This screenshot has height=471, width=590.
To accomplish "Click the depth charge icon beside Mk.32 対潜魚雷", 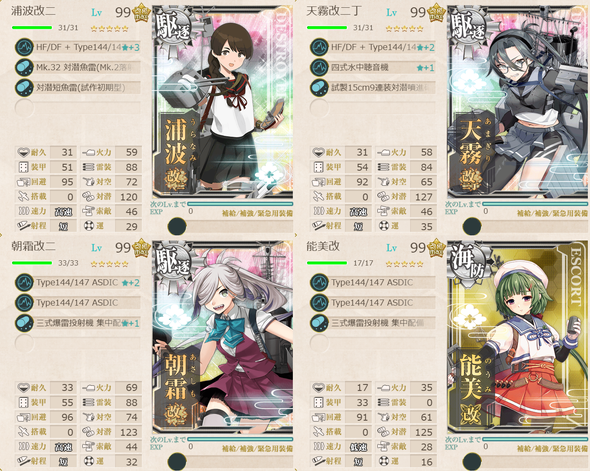I will 24,67.
